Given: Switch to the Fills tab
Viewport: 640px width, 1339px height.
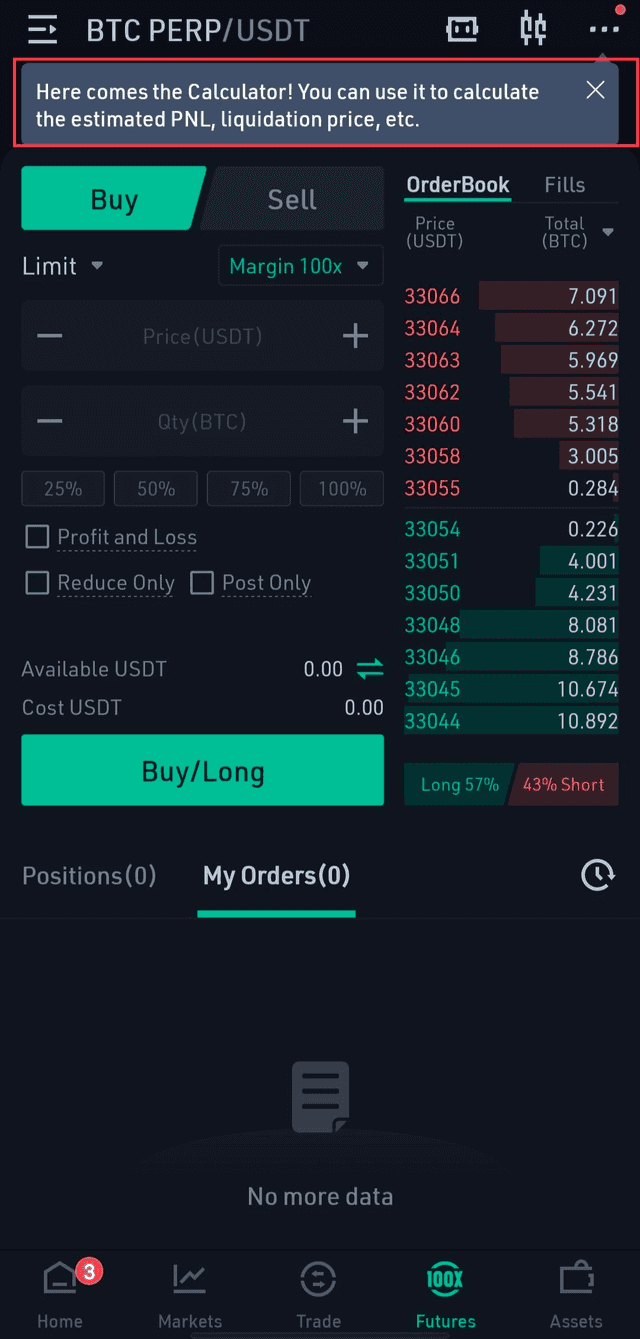Looking at the screenshot, I should pos(565,185).
